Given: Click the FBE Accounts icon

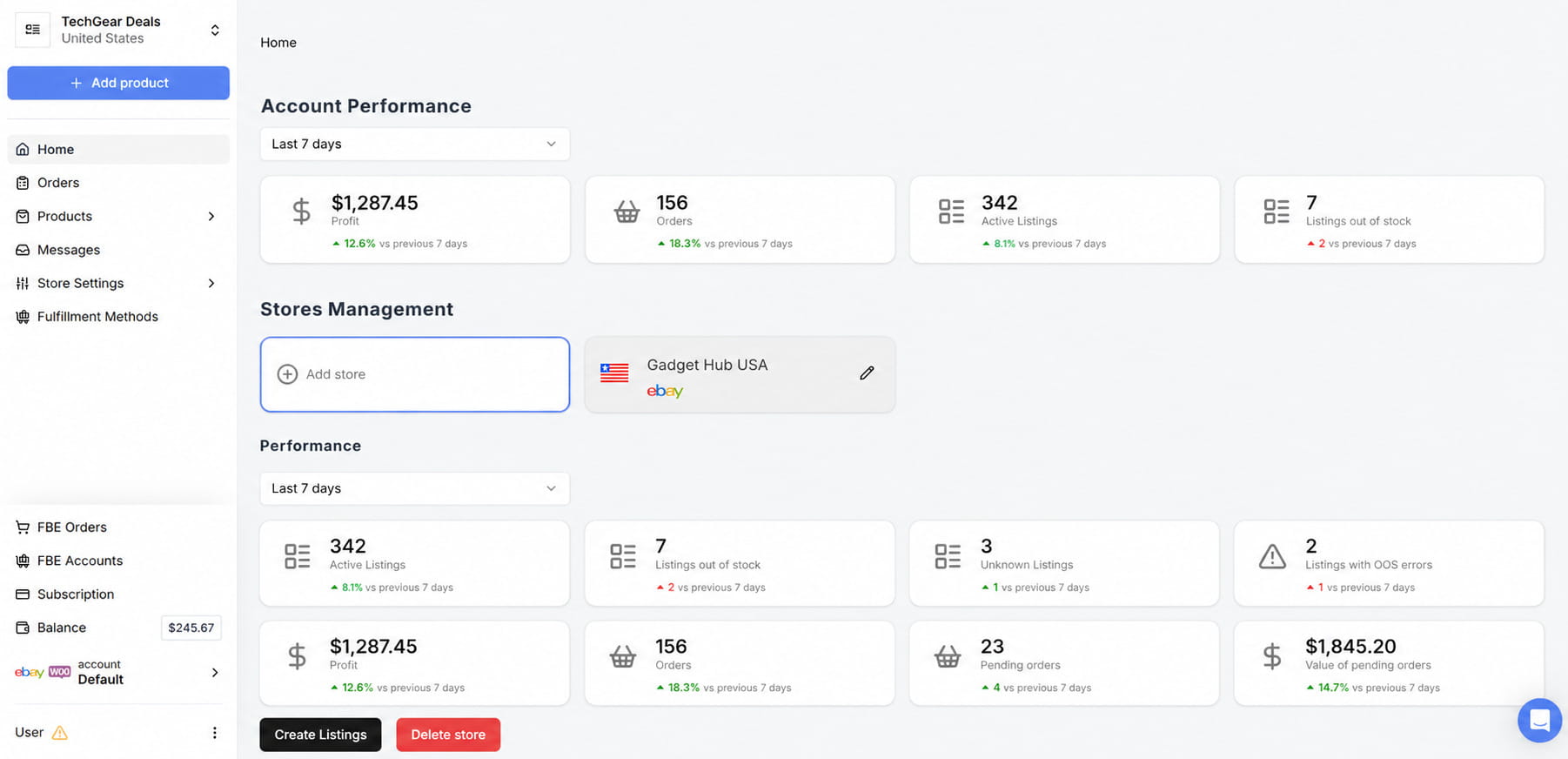Looking at the screenshot, I should (23, 561).
